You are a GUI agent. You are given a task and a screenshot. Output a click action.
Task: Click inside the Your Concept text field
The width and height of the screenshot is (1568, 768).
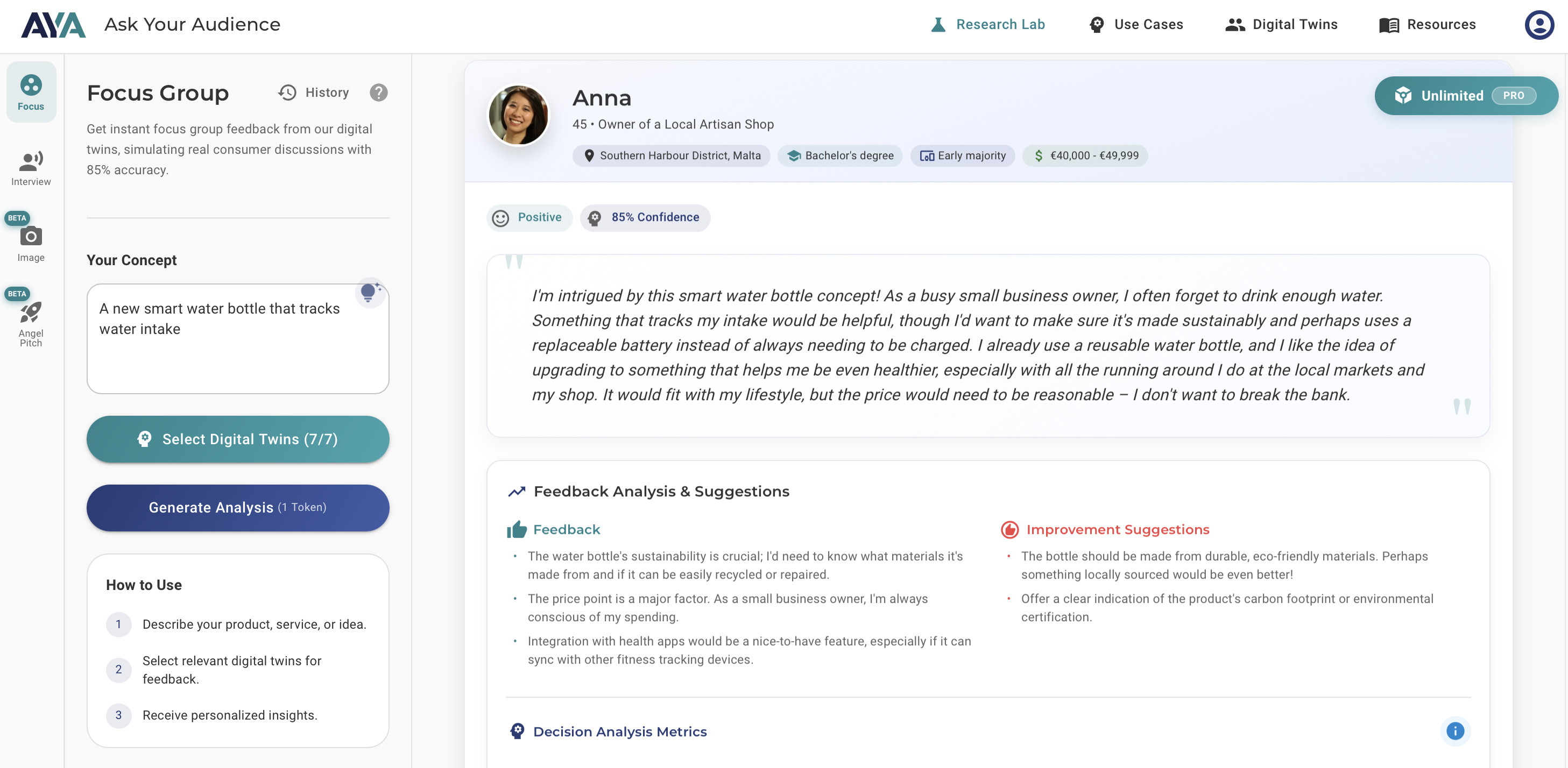(x=237, y=338)
